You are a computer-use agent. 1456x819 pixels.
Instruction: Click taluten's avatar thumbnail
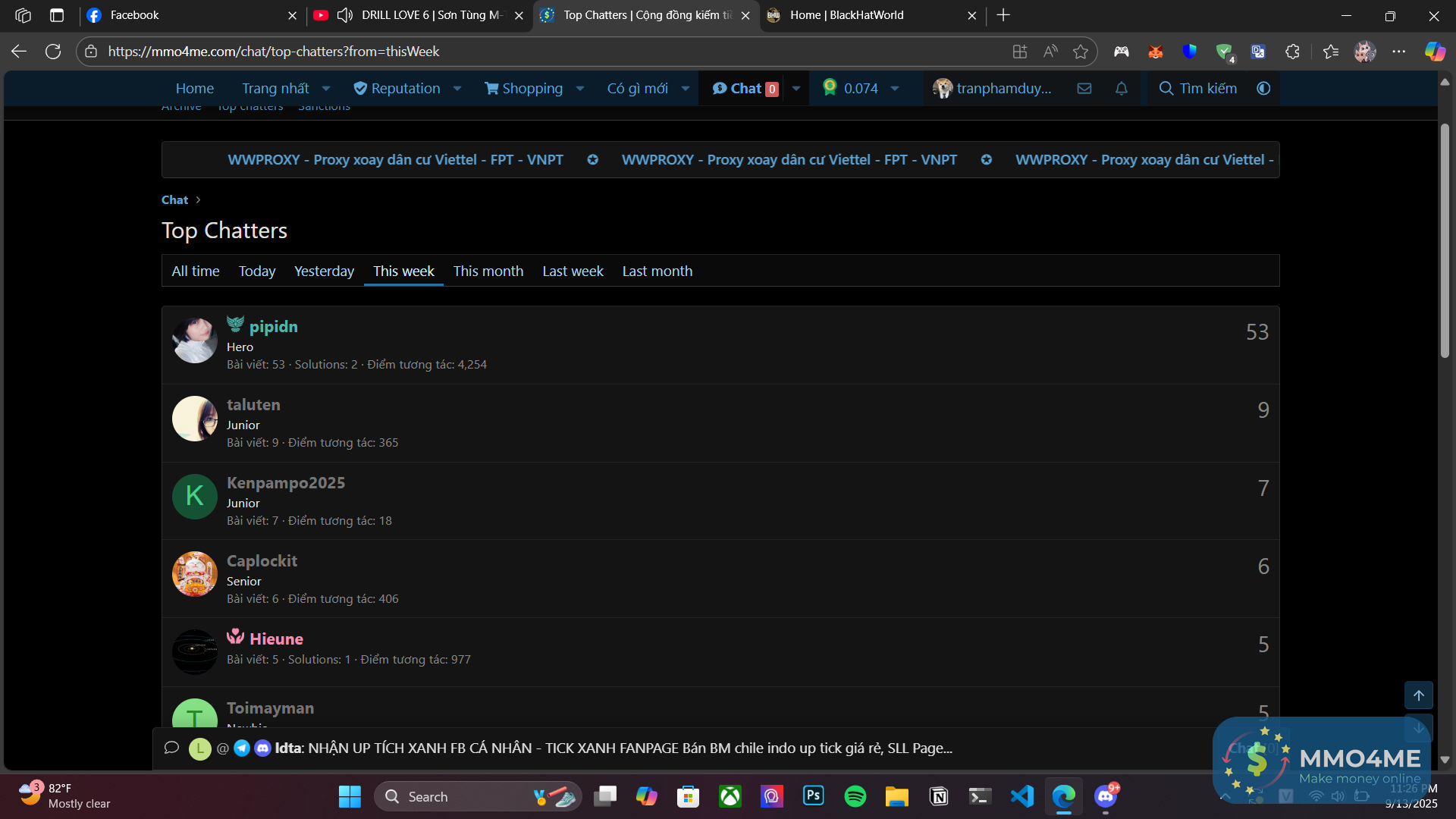[195, 419]
